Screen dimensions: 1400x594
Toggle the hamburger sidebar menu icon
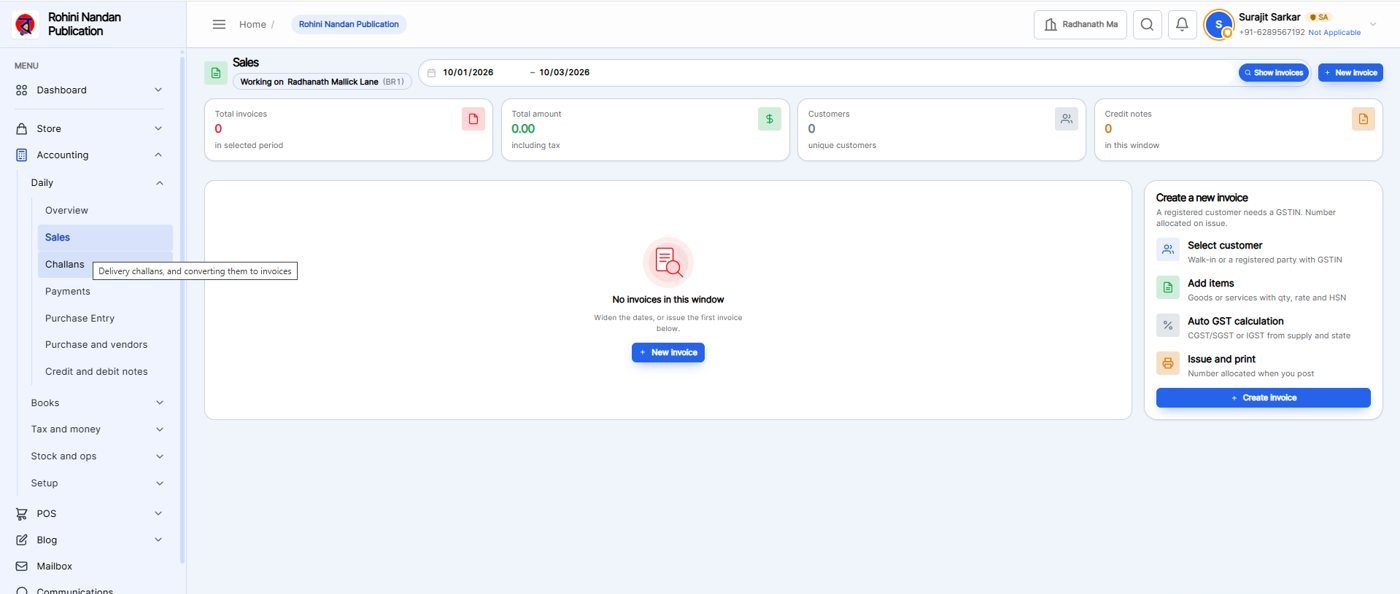pyautogui.click(x=219, y=24)
